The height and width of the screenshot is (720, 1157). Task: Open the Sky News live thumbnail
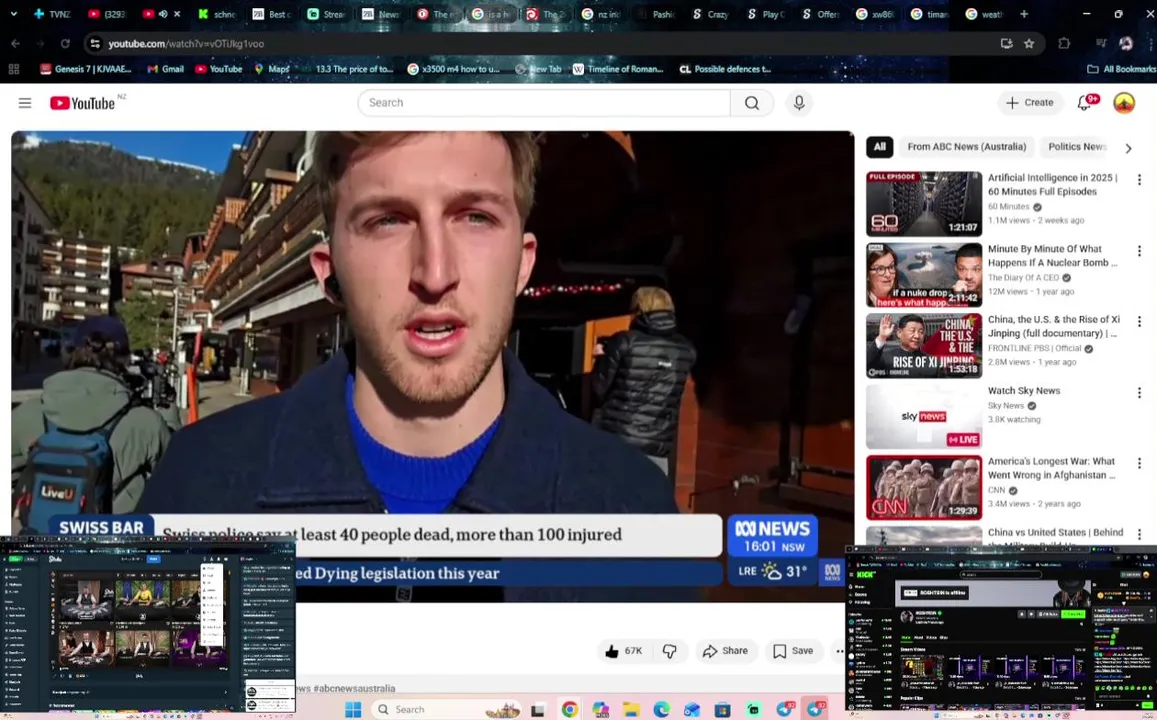pyautogui.click(x=924, y=416)
